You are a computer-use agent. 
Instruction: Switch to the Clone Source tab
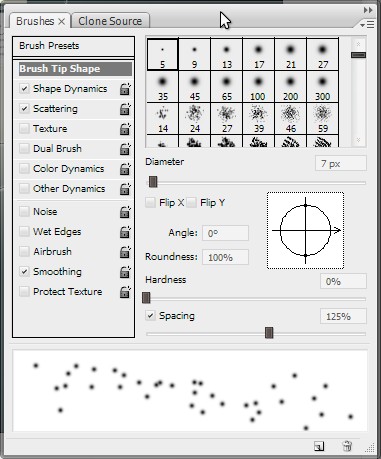tap(110, 21)
